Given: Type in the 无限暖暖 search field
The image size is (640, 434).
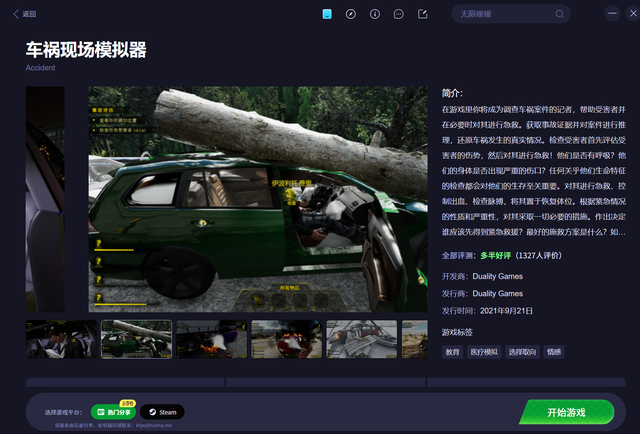Looking at the screenshot, I should point(495,14).
